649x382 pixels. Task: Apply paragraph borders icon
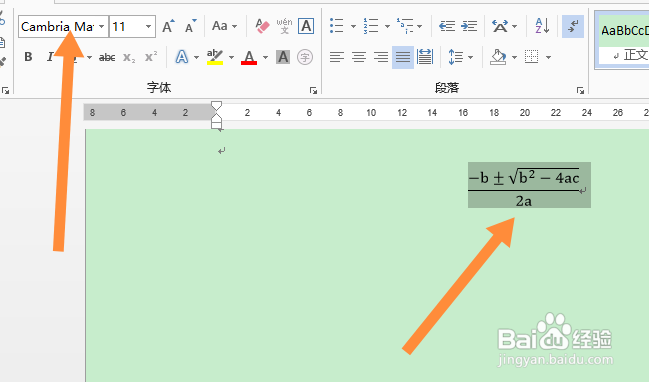pyautogui.click(x=531, y=57)
